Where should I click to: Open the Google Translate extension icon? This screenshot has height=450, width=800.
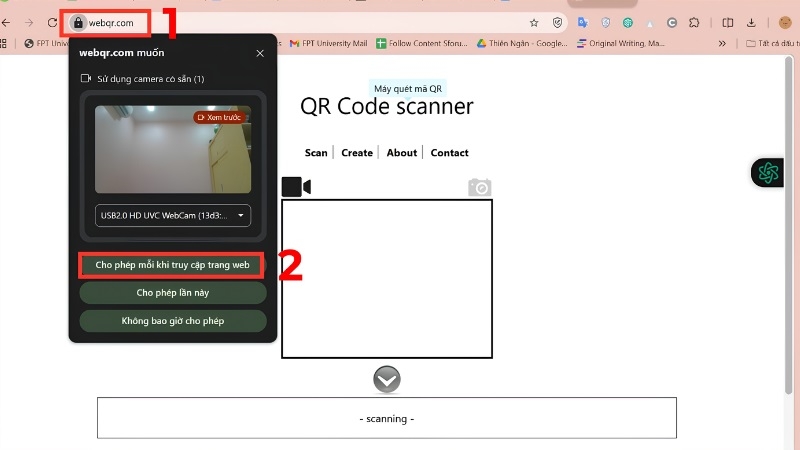pyautogui.click(x=583, y=22)
